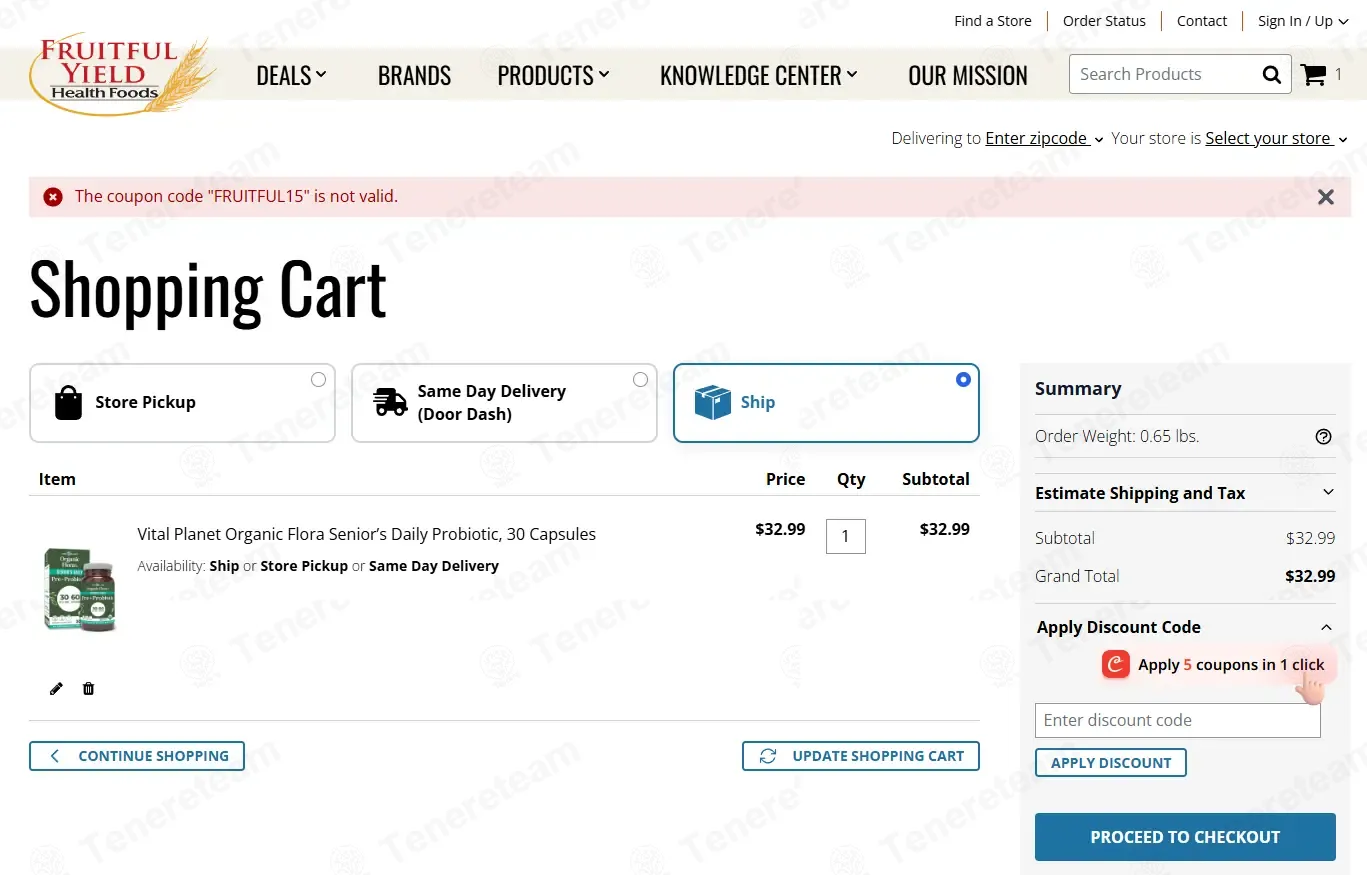Click the Shopping Cart heading

coord(208,290)
